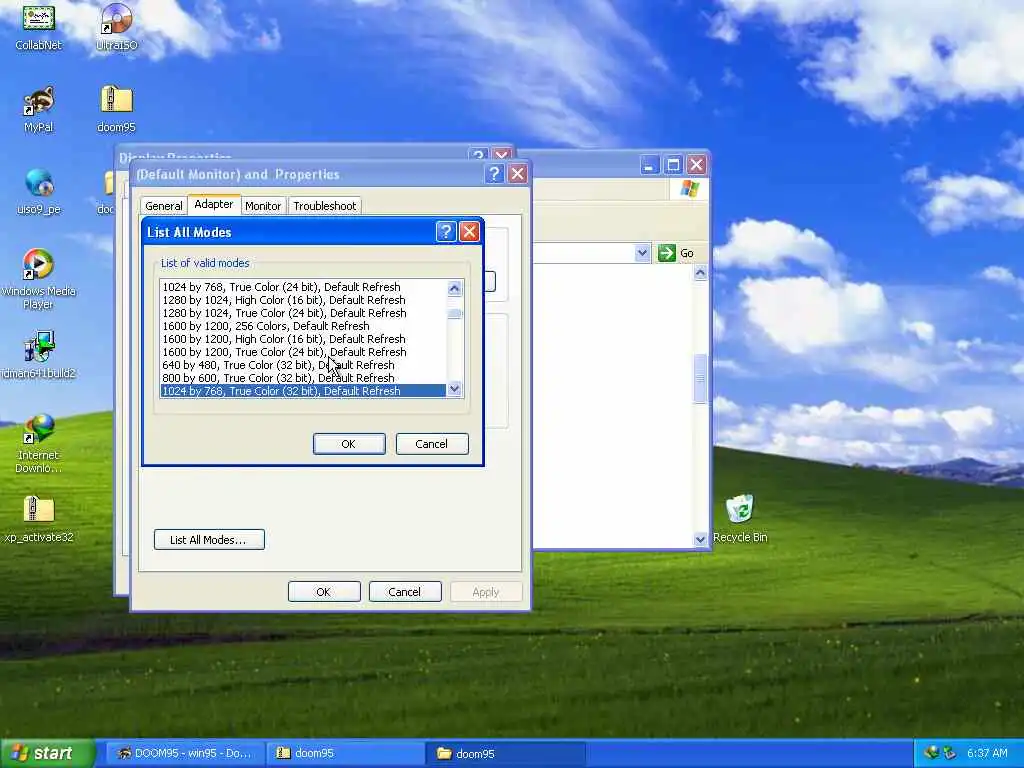Image resolution: width=1024 pixels, height=768 pixels.
Task: Click the modes list scrollbar thumb
Action: pos(455,314)
